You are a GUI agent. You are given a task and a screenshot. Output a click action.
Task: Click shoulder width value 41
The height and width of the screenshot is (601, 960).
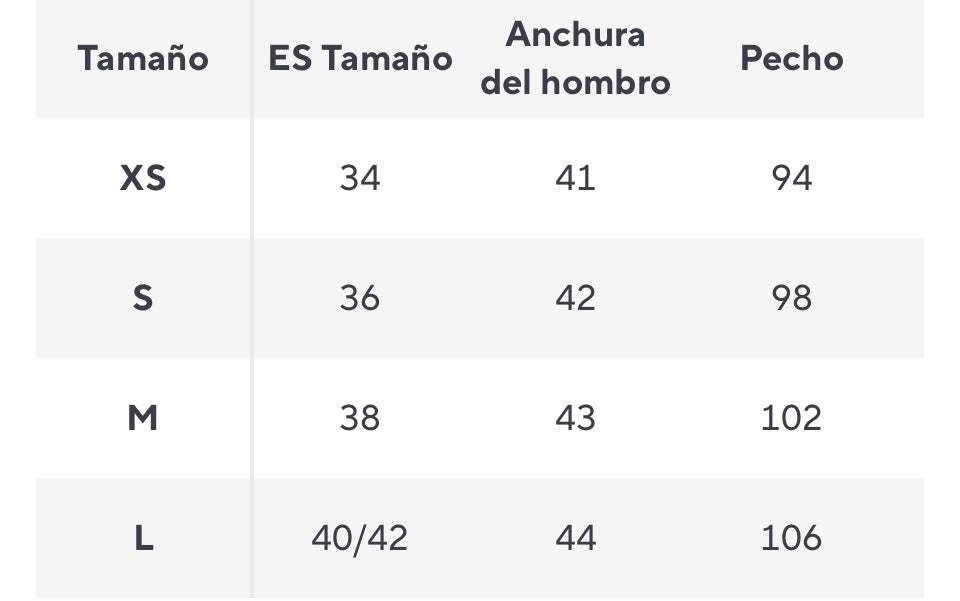coord(575,178)
